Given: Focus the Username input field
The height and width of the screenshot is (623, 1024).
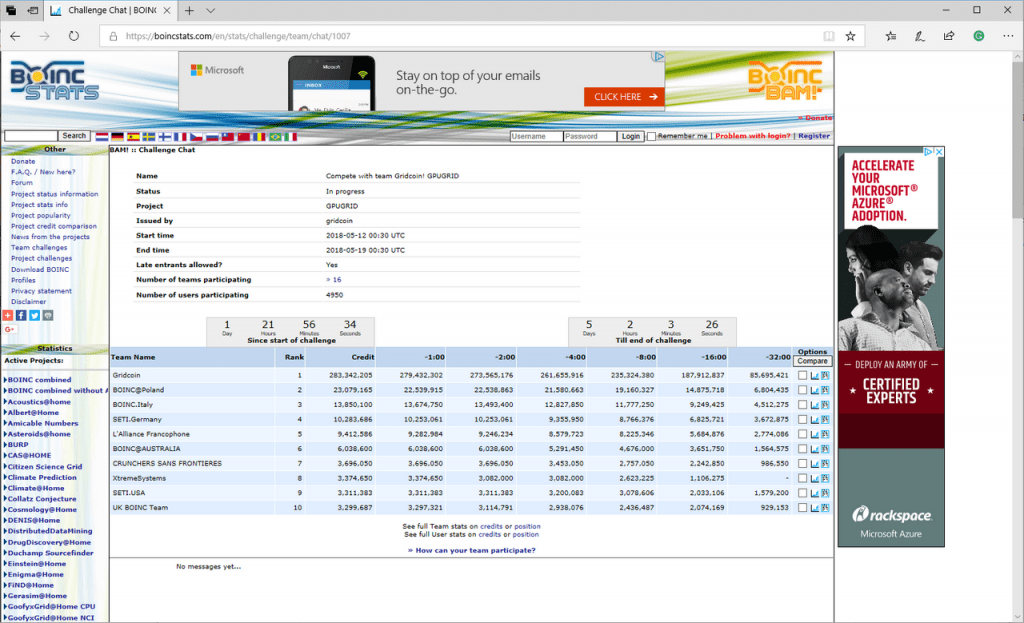Looking at the screenshot, I should click(536, 136).
